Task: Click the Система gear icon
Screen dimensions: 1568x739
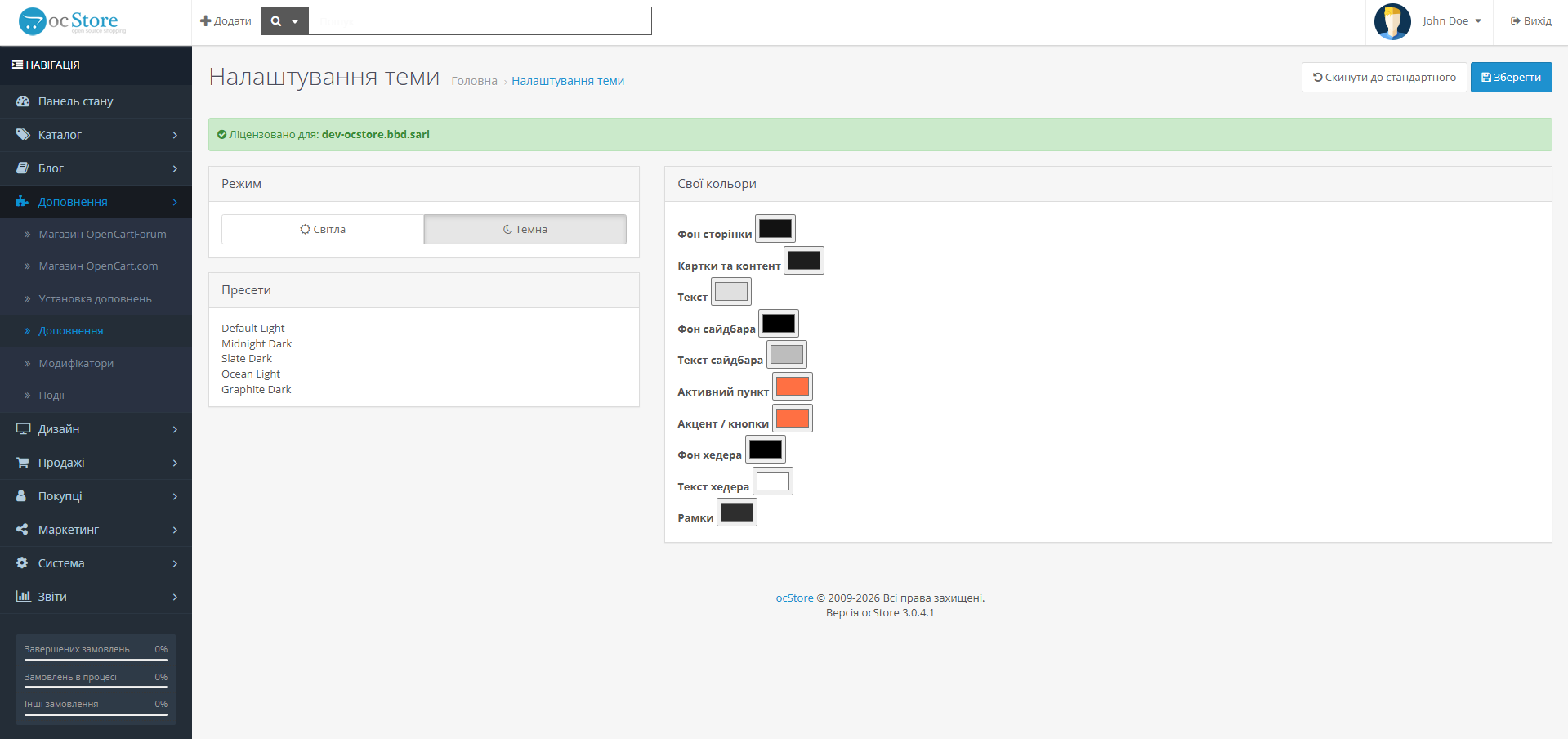Action: point(23,563)
